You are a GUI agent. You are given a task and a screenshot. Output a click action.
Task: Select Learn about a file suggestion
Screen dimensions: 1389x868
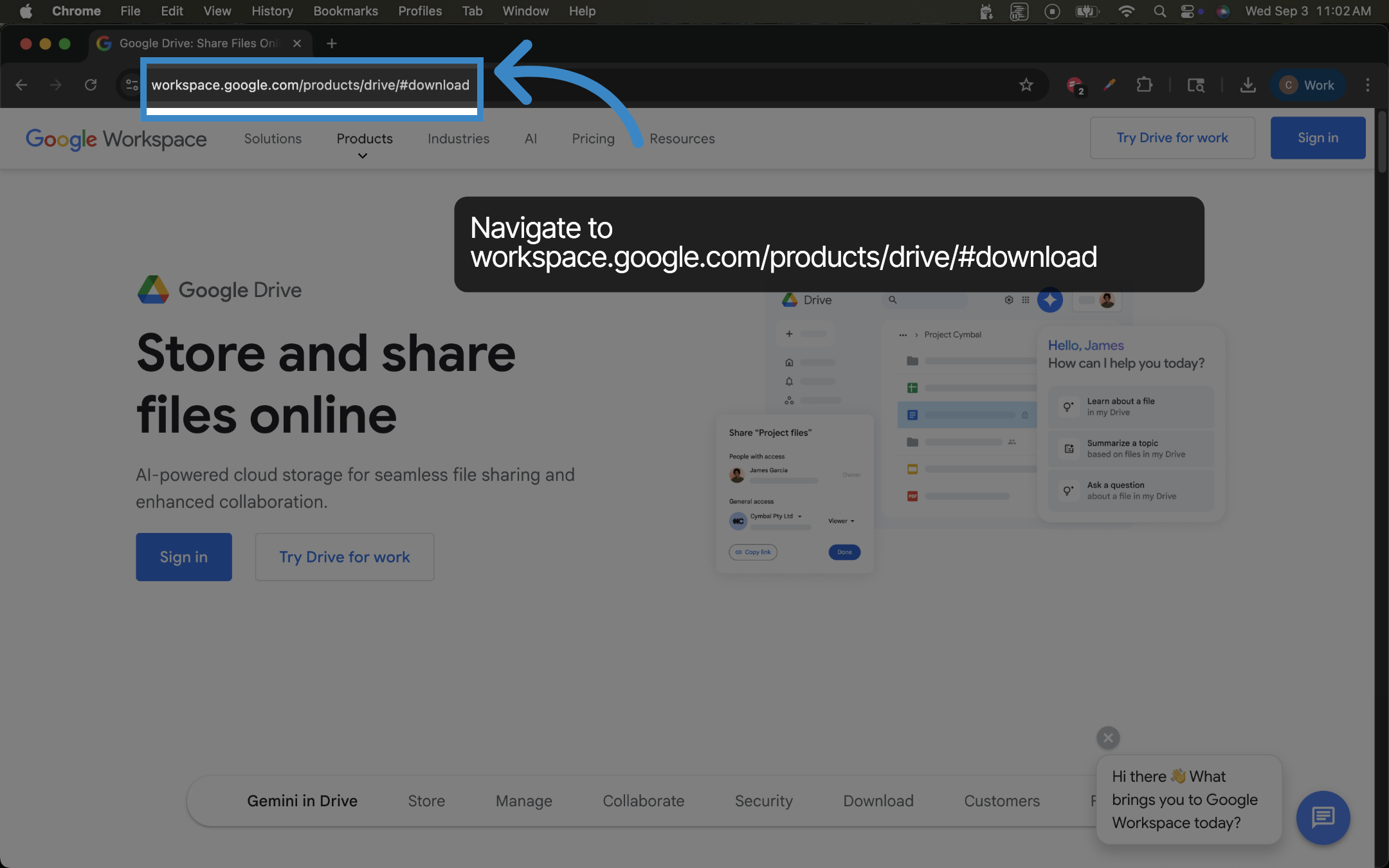(1131, 406)
